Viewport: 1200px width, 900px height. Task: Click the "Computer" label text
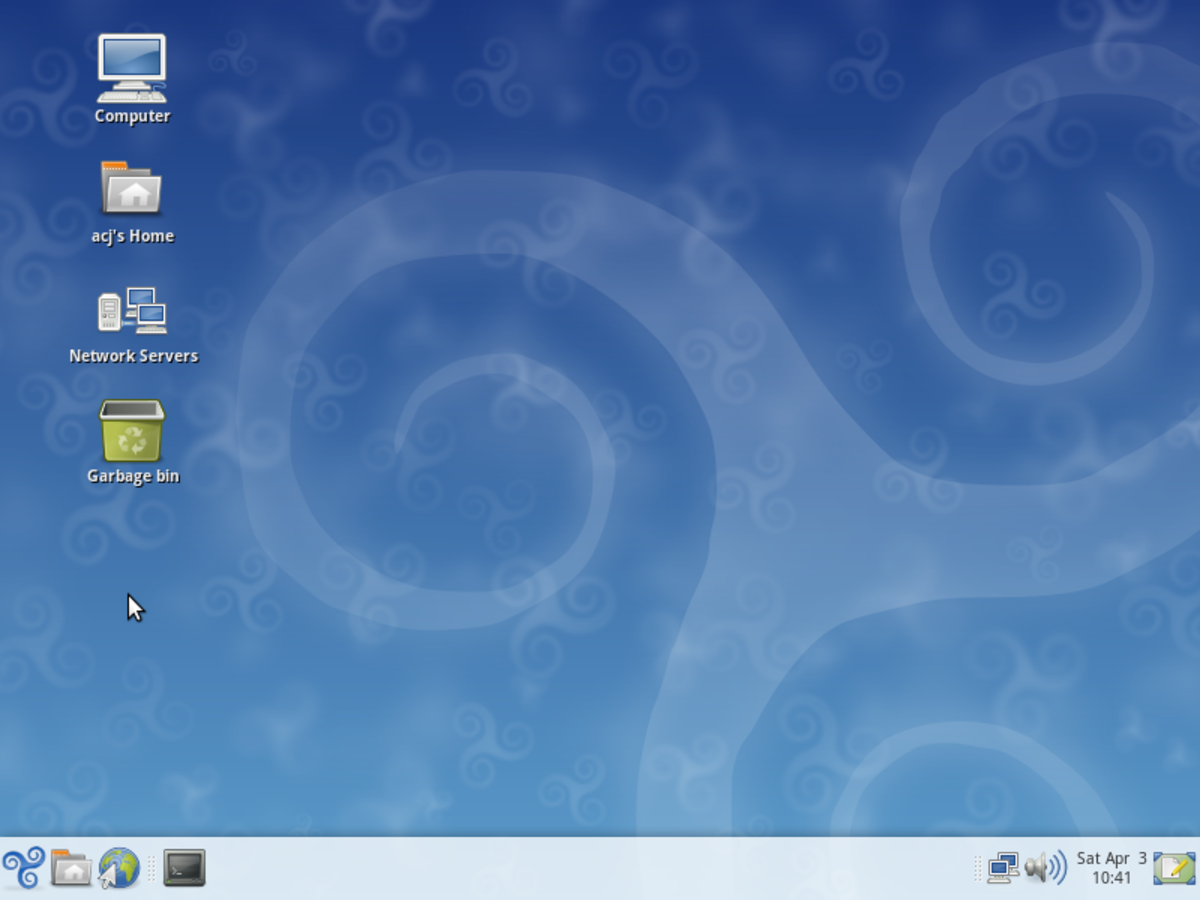coord(132,116)
